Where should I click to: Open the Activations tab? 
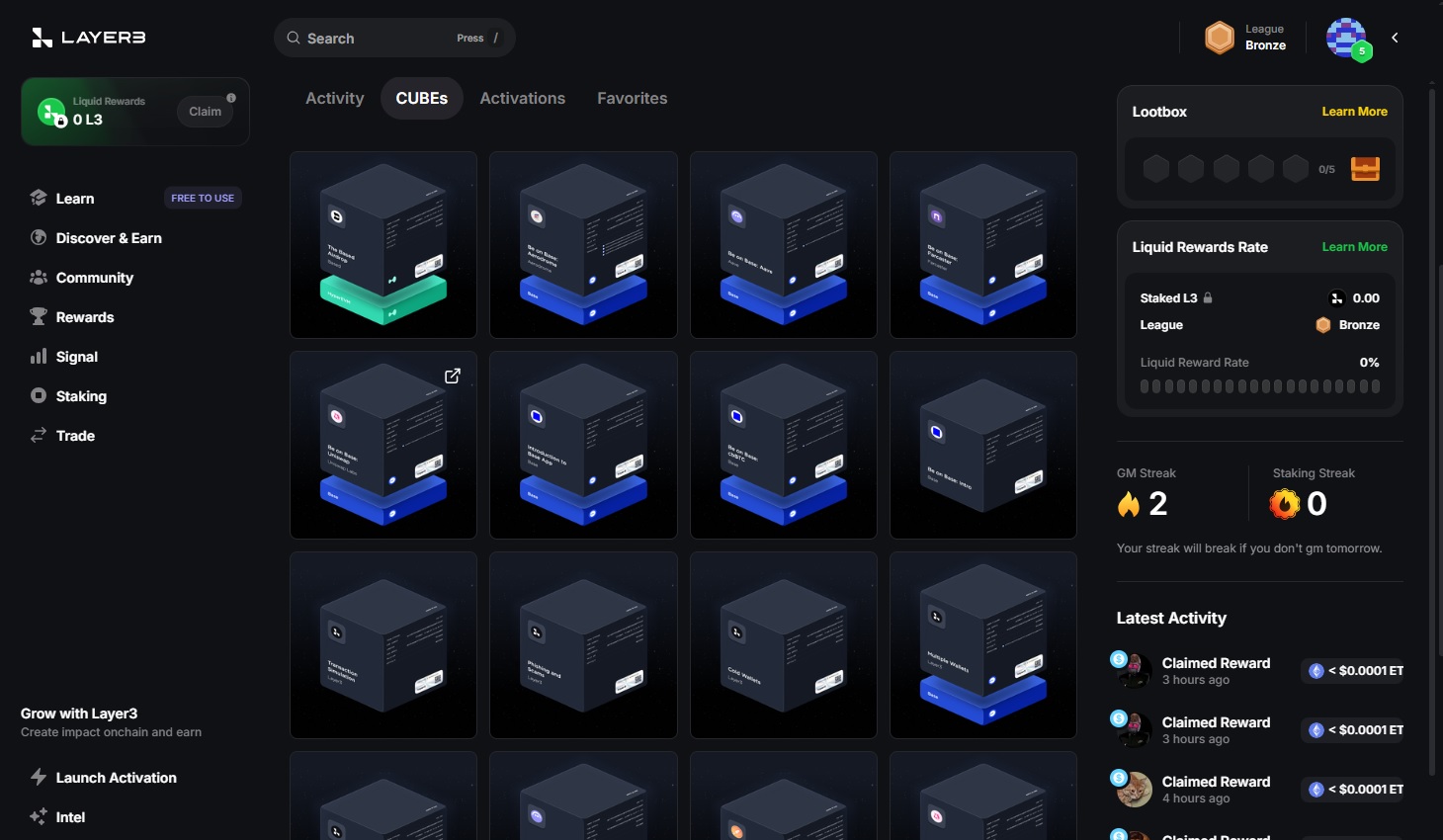522,99
